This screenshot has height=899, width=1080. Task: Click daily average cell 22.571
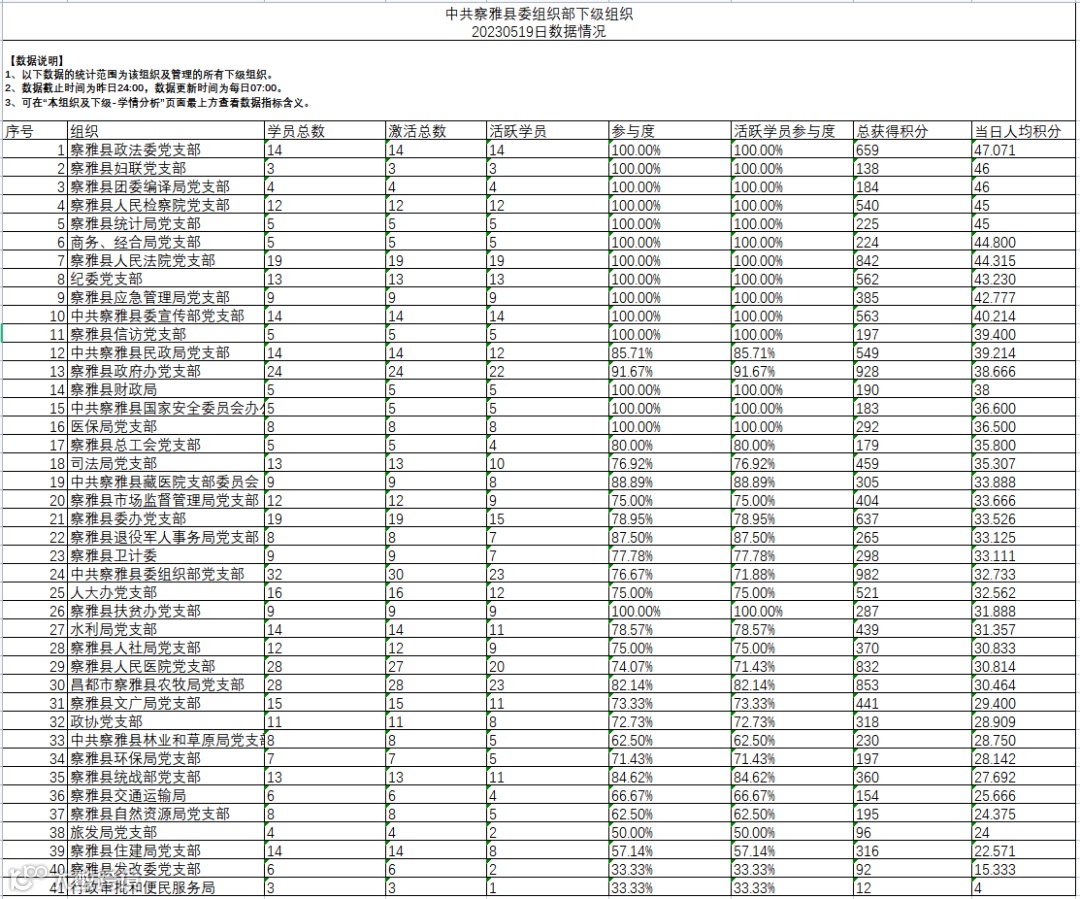1024,850
